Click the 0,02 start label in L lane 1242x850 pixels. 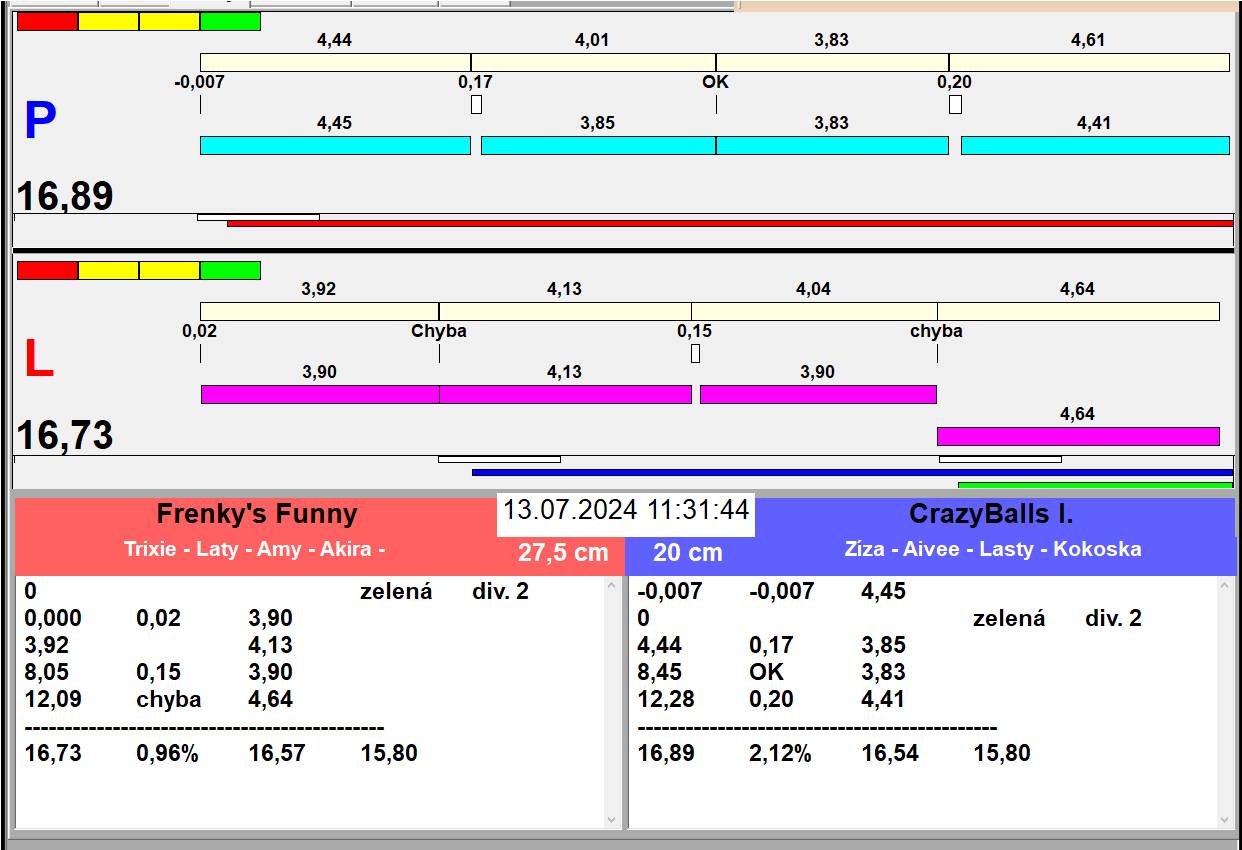tap(199, 331)
